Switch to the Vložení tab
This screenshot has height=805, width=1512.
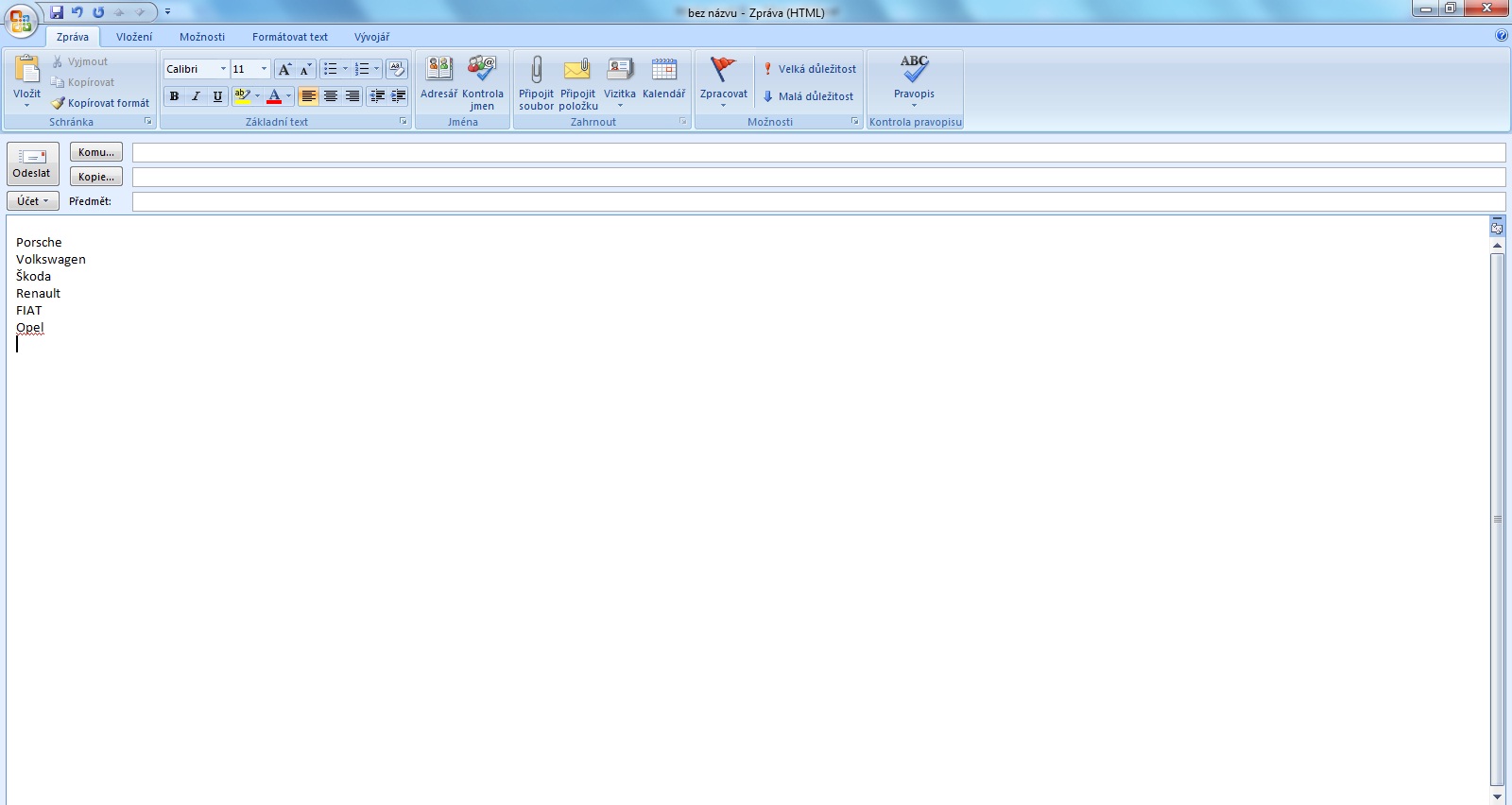coord(134,37)
